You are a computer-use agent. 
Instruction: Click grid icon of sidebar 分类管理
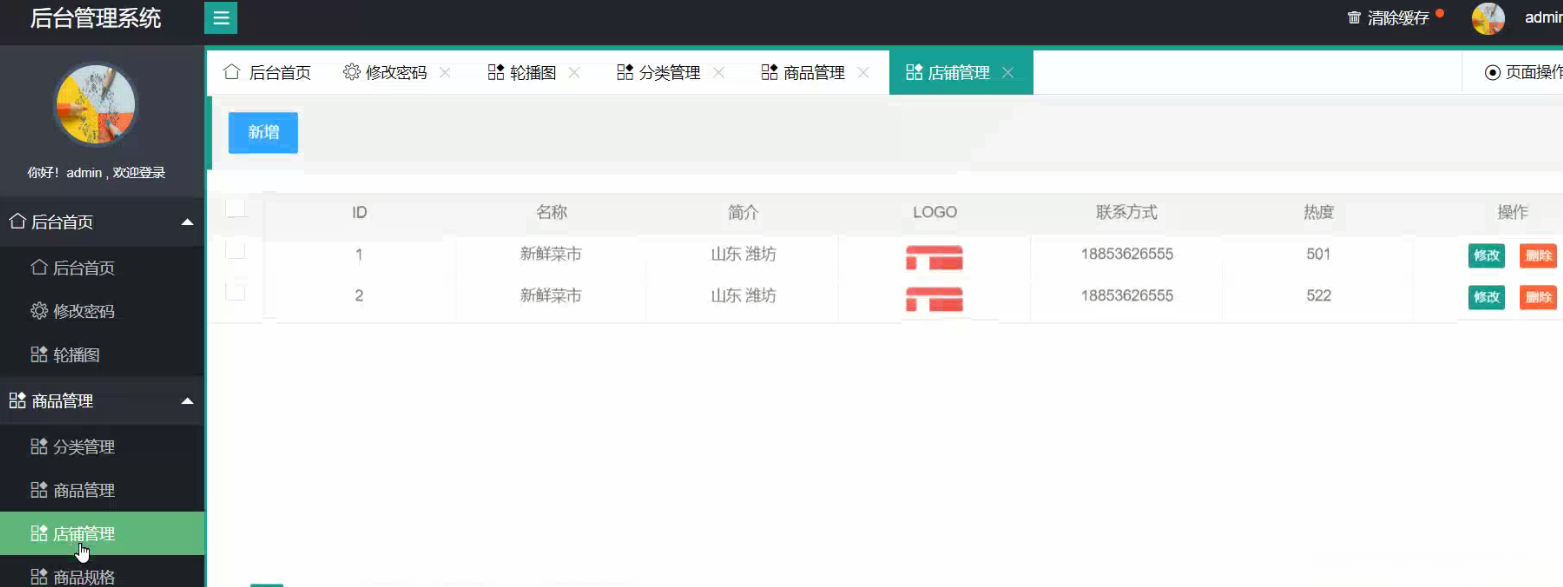pos(39,446)
